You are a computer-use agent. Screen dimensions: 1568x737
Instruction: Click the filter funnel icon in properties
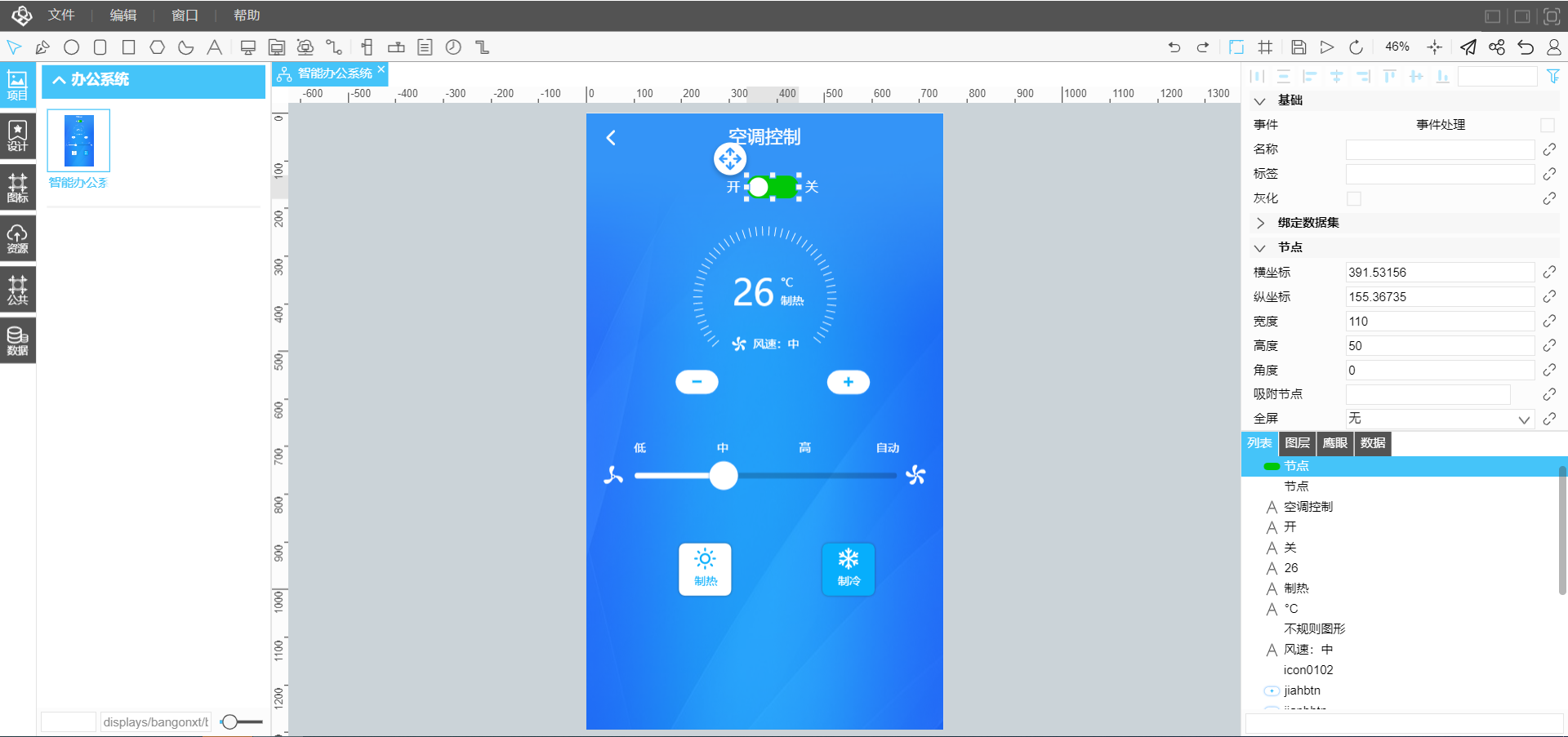[x=1553, y=76]
